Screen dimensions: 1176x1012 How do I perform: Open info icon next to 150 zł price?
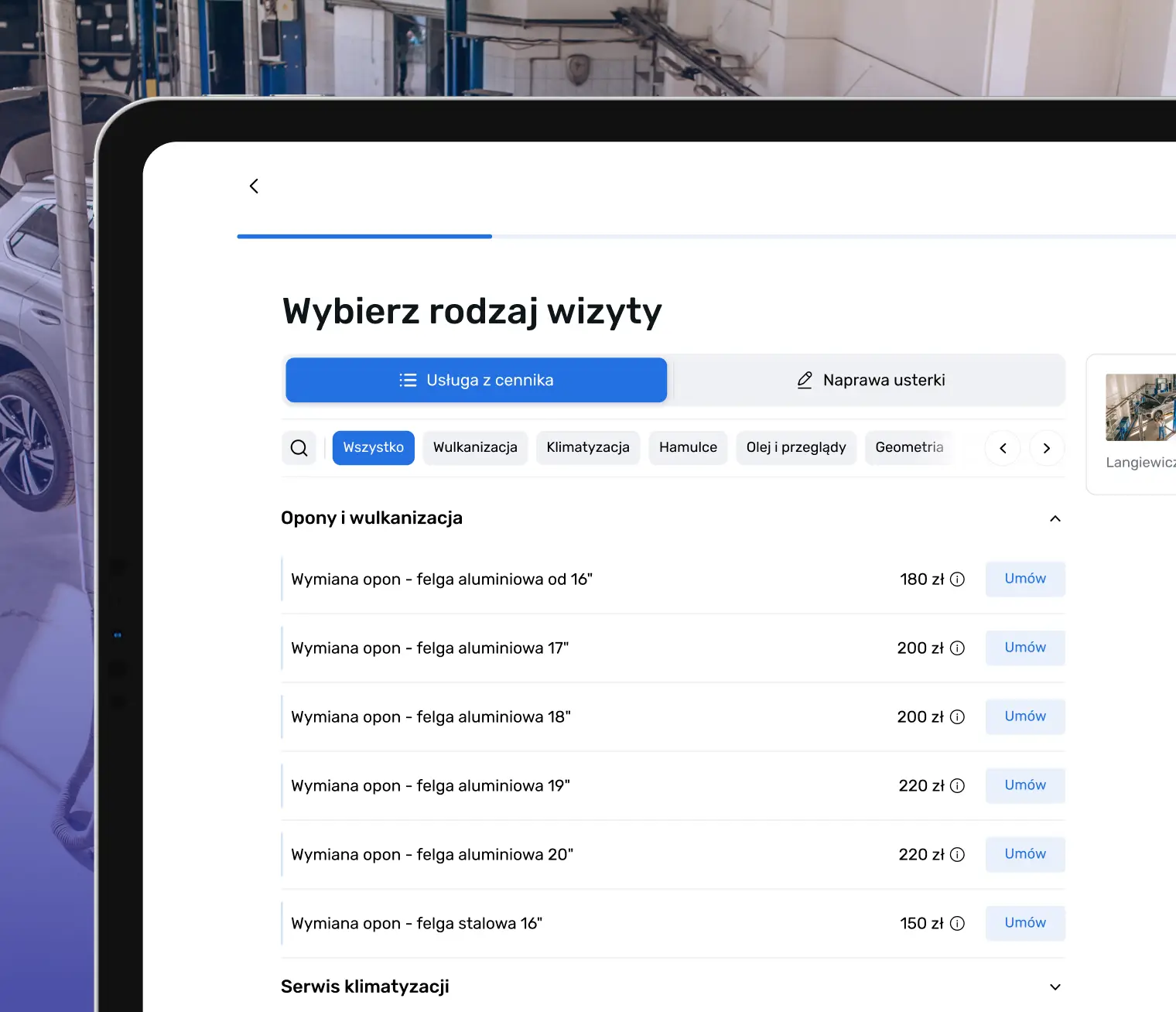(x=958, y=923)
